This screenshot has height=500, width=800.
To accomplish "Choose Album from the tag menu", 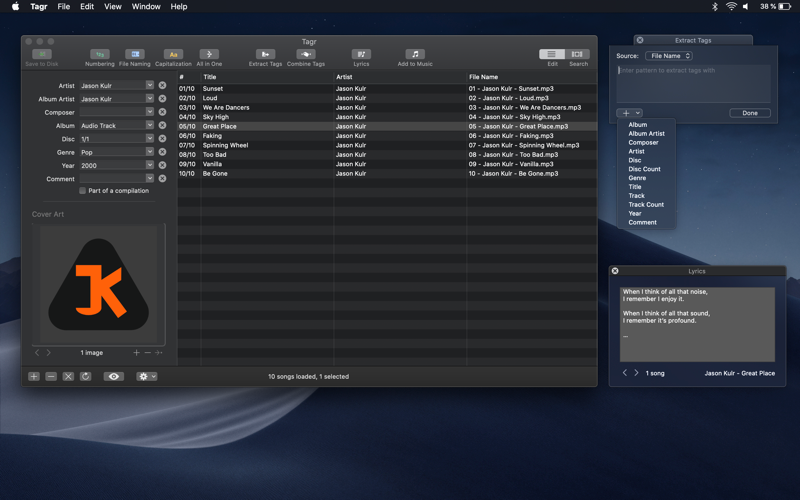I will click(x=637, y=124).
